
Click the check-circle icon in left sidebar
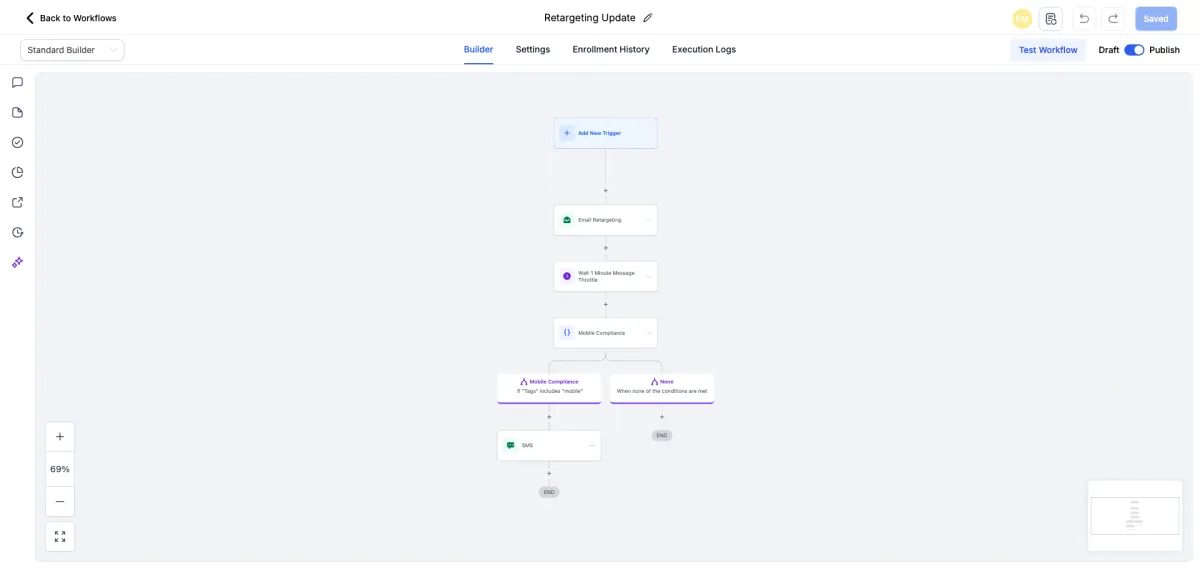(17, 142)
